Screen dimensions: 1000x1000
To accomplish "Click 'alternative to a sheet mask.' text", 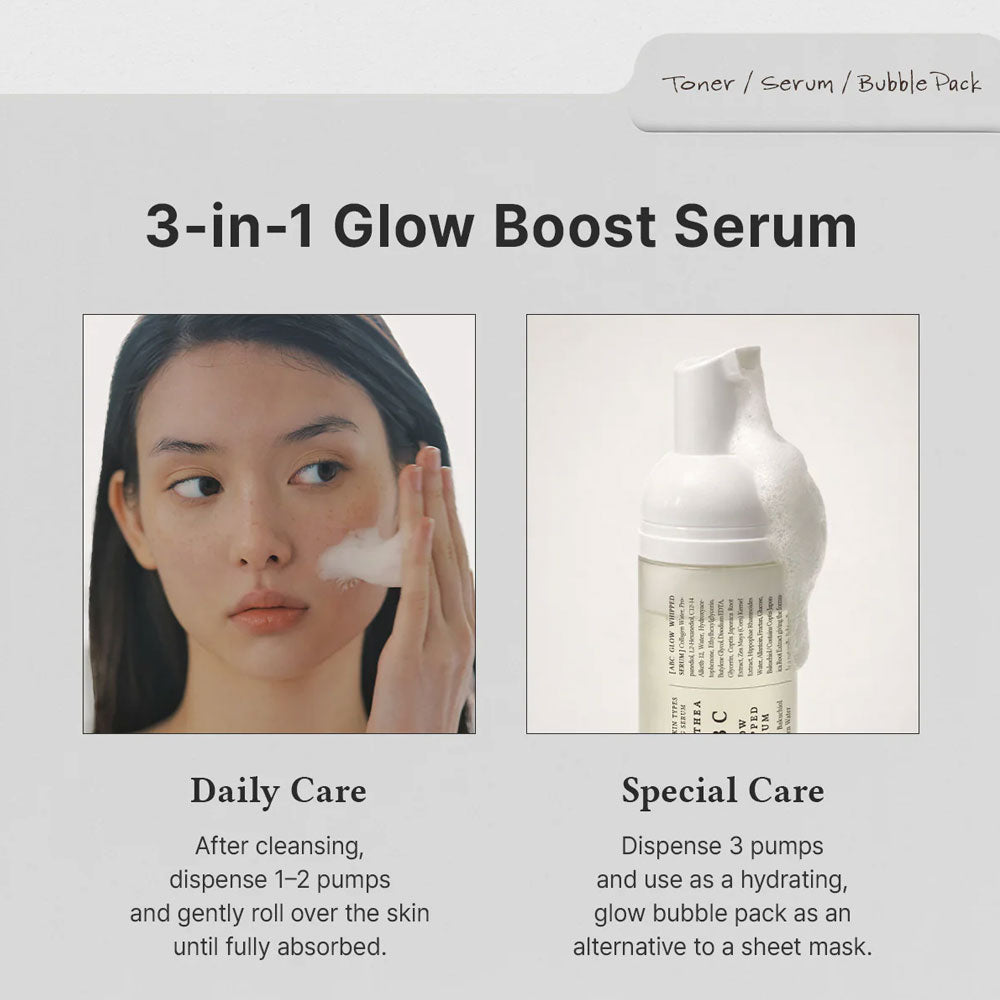I will tap(723, 947).
